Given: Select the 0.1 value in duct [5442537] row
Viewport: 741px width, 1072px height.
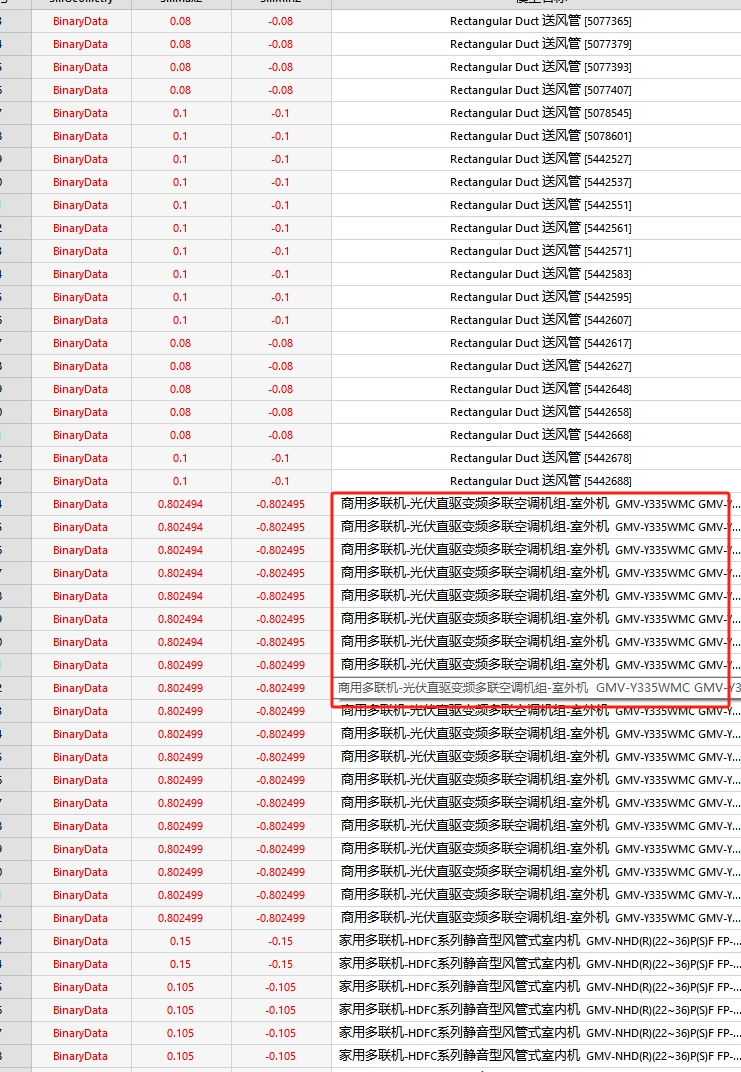Looking at the screenshot, I should click(x=180, y=183).
